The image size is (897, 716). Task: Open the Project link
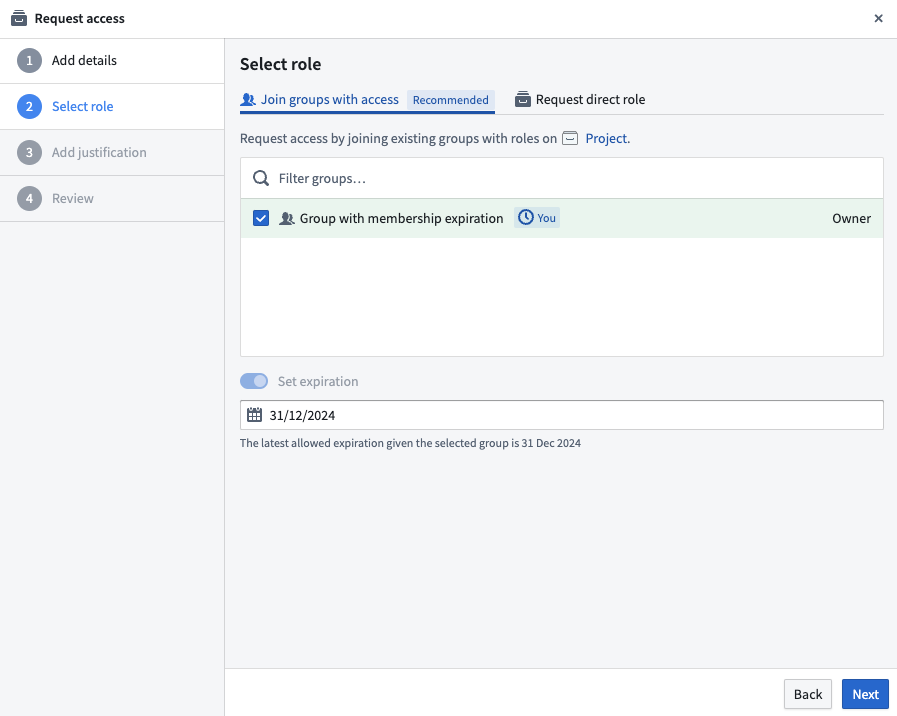click(x=608, y=138)
